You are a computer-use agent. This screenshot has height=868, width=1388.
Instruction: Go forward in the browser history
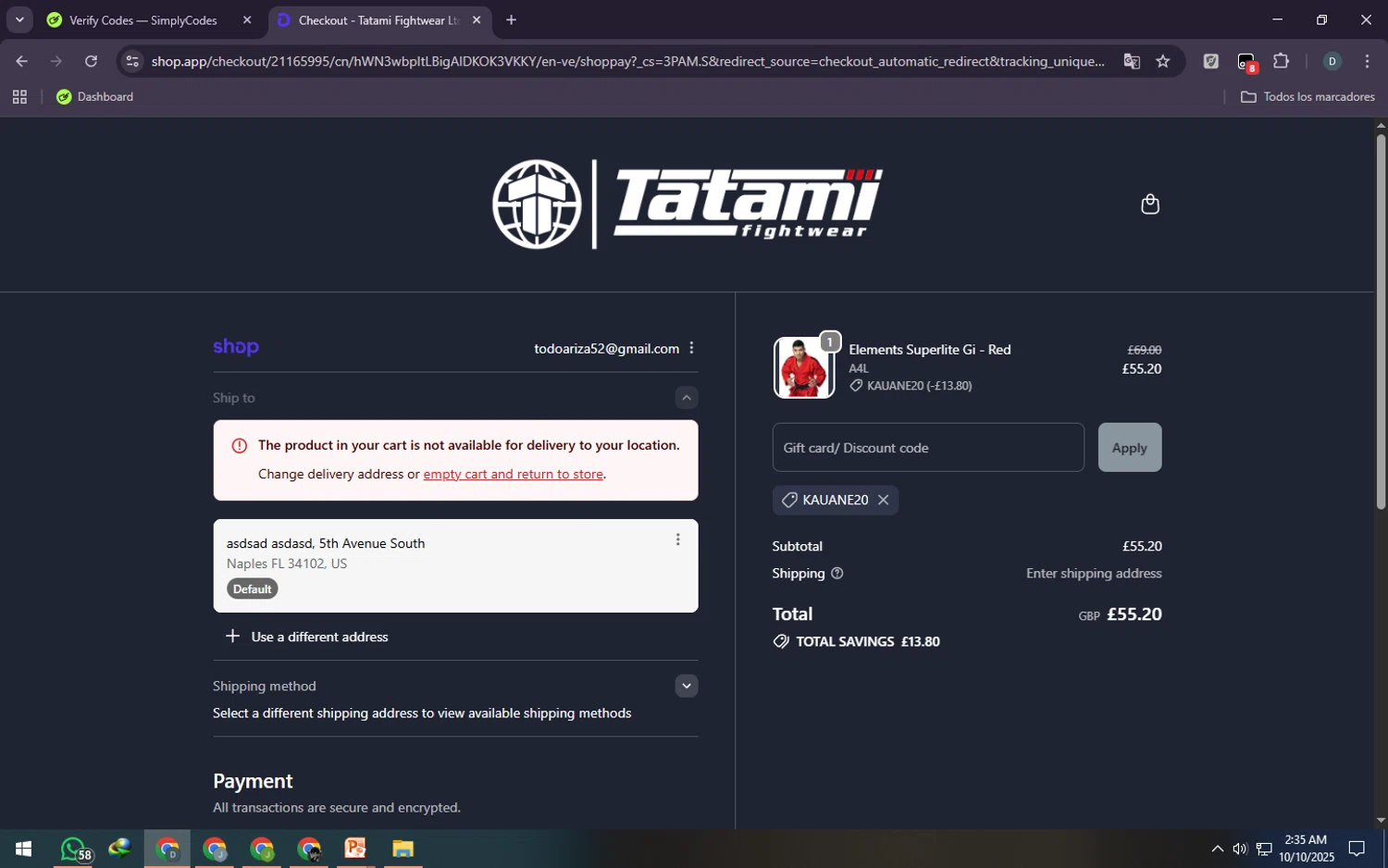tap(56, 61)
